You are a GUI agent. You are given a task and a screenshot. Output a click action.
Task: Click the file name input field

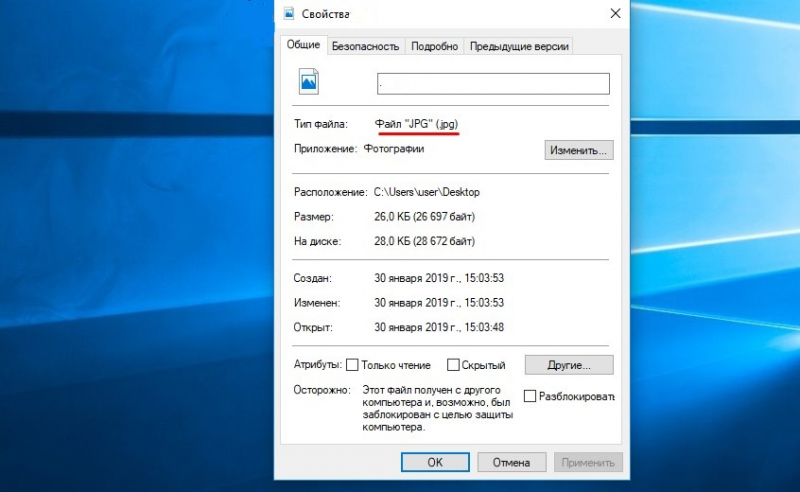[493, 84]
